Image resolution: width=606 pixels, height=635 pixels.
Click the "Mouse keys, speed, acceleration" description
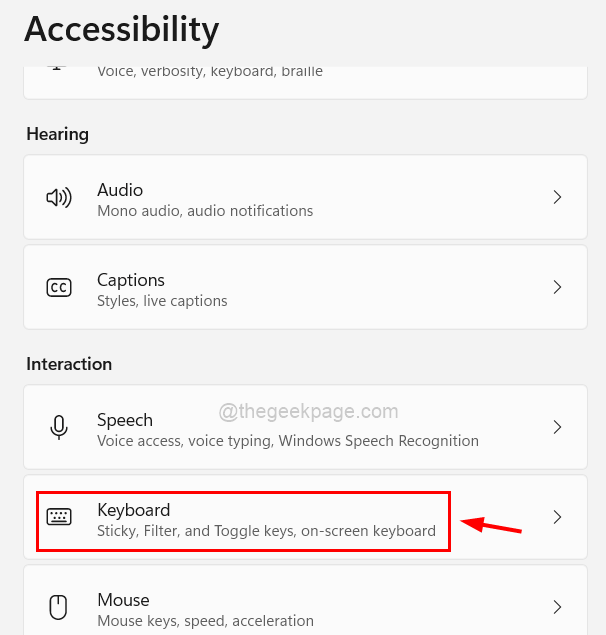(x=205, y=621)
